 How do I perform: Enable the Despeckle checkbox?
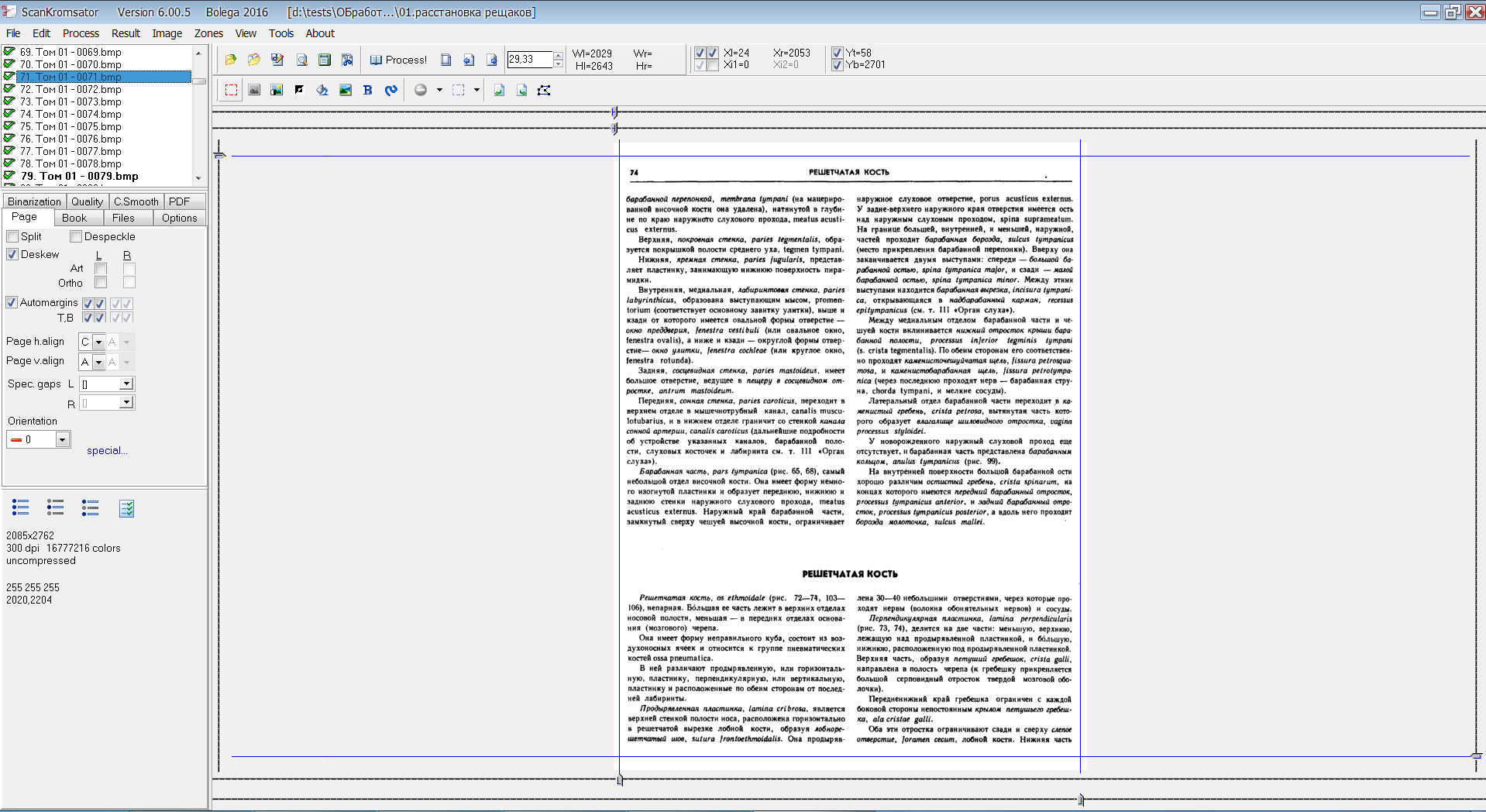click(x=76, y=236)
